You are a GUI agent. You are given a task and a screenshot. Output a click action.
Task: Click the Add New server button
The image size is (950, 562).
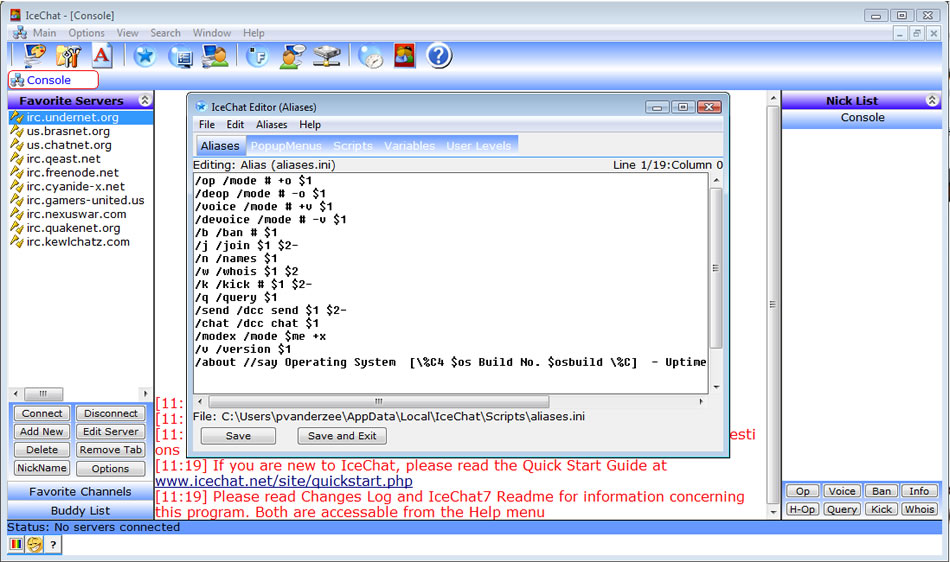(42, 431)
